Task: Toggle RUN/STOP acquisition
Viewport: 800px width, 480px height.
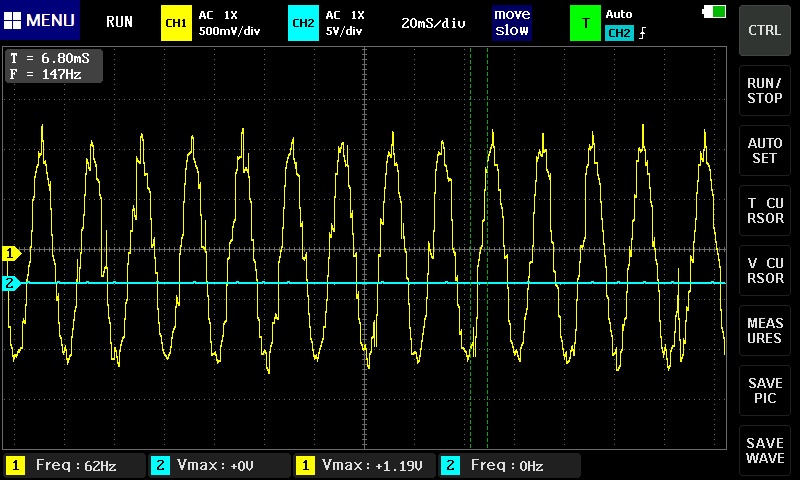Action: point(765,90)
